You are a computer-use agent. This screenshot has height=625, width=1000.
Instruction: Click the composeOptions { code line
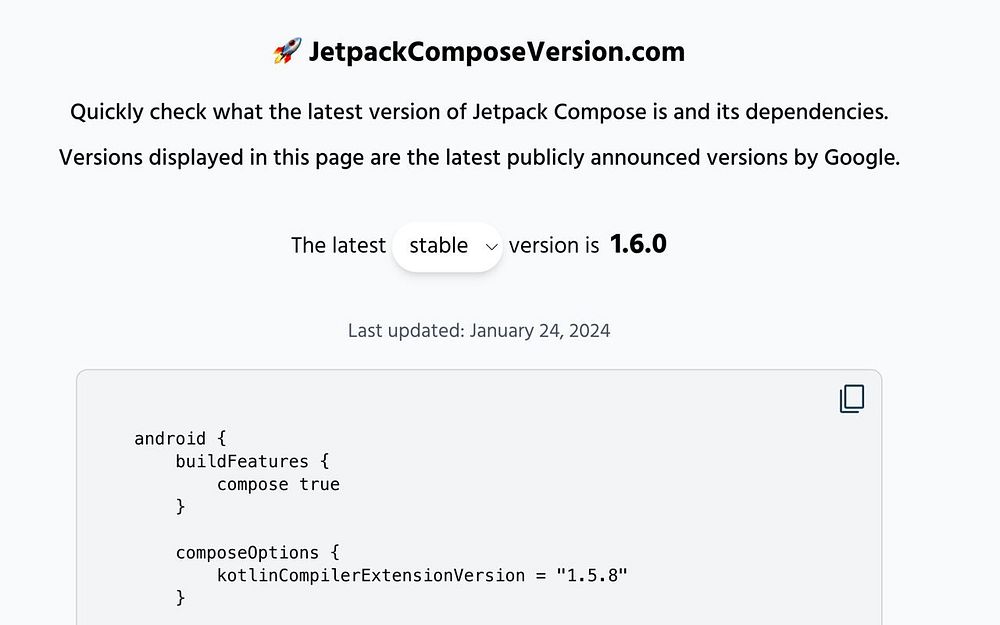[257, 552]
